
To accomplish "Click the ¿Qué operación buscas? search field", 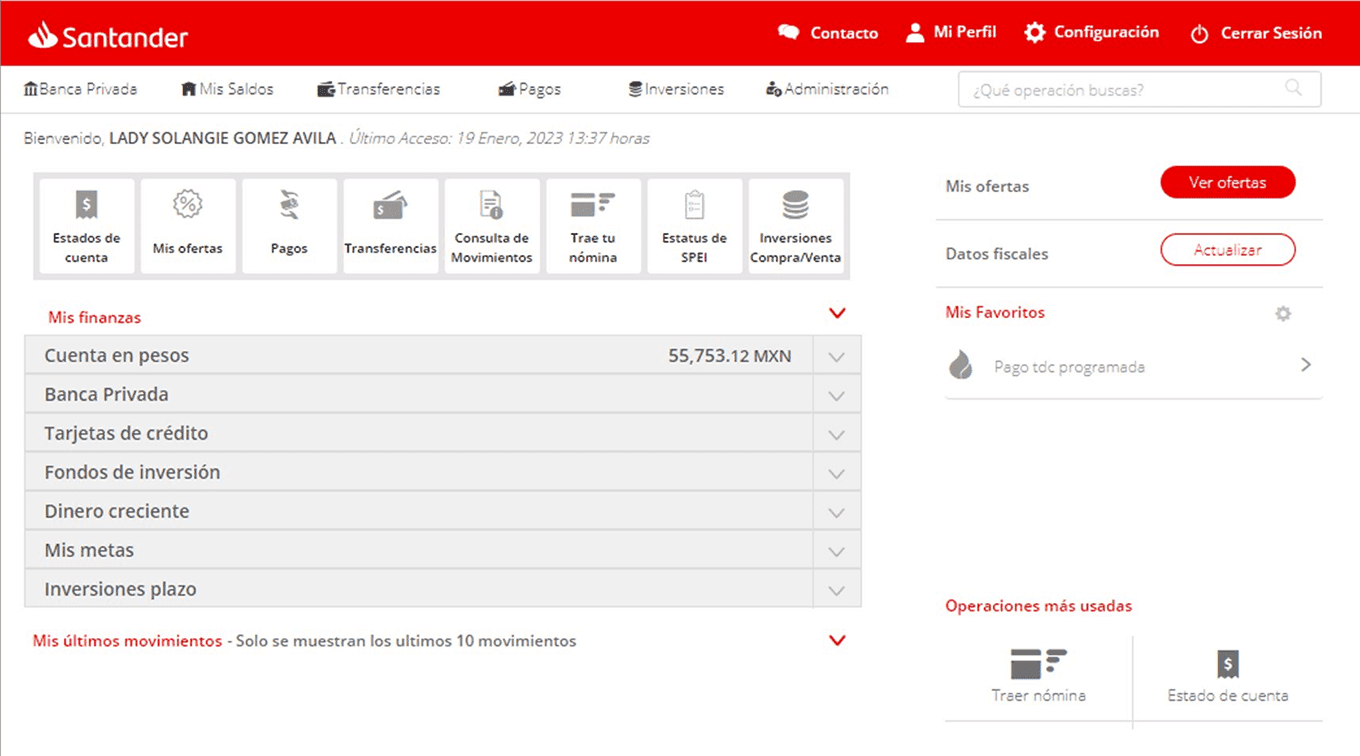I will (1140, 89).
